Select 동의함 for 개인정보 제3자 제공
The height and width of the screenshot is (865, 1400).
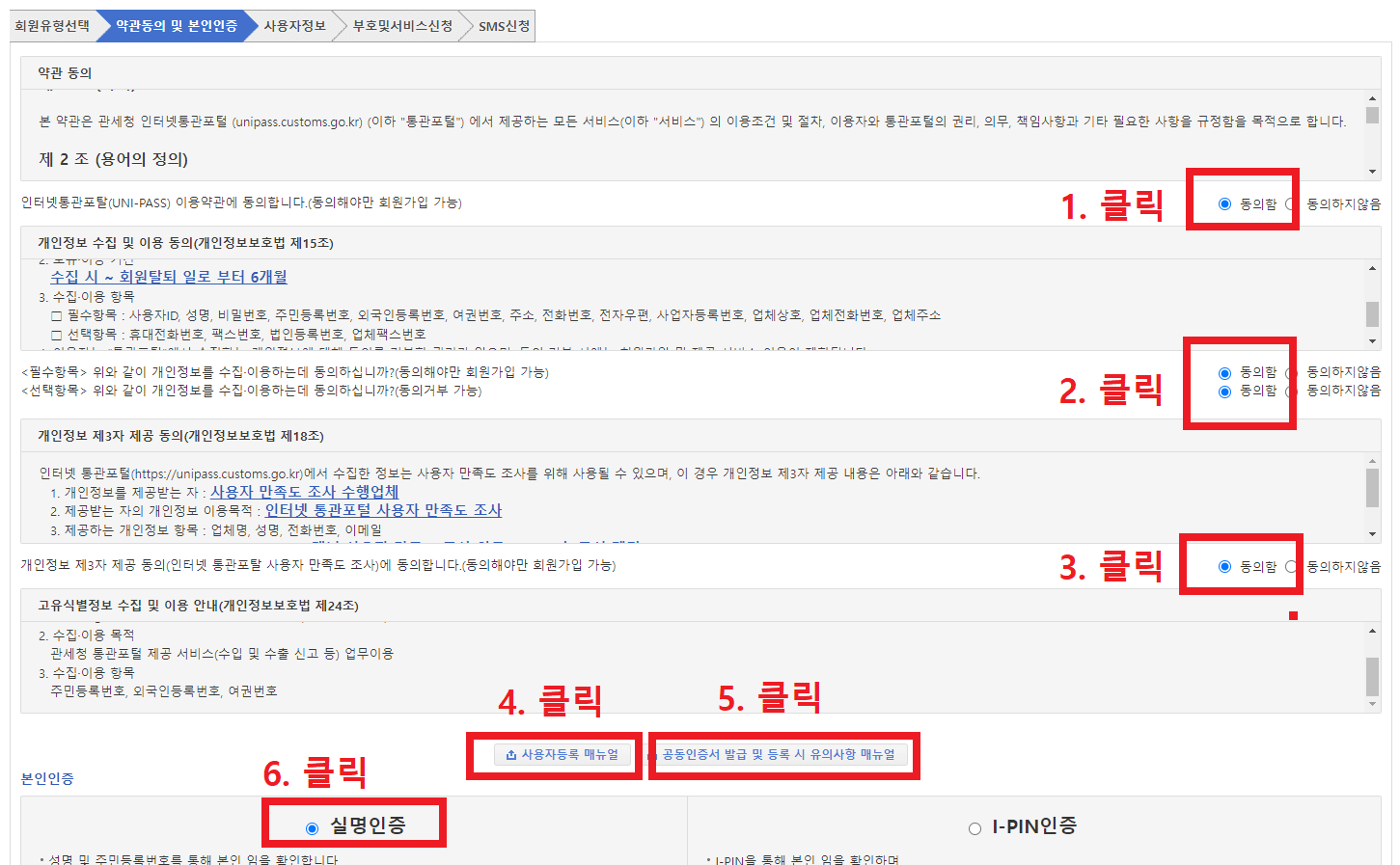(x=1224, y=566)
